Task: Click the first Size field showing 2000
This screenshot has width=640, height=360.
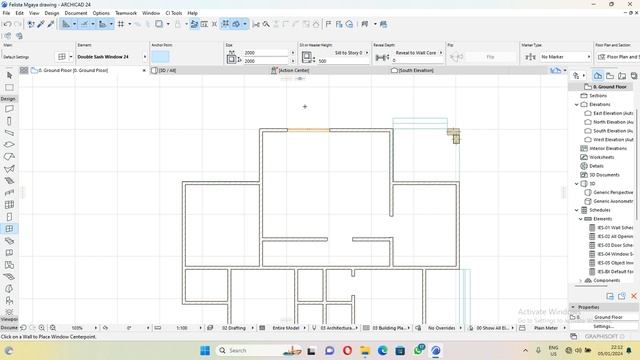Action: tap(267, 53)
